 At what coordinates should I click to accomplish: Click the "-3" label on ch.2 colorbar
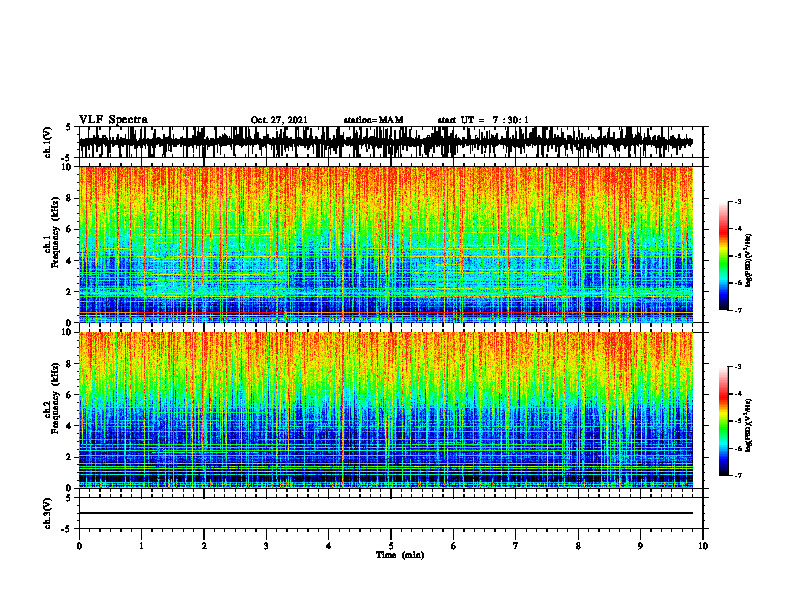pos(738,367)
